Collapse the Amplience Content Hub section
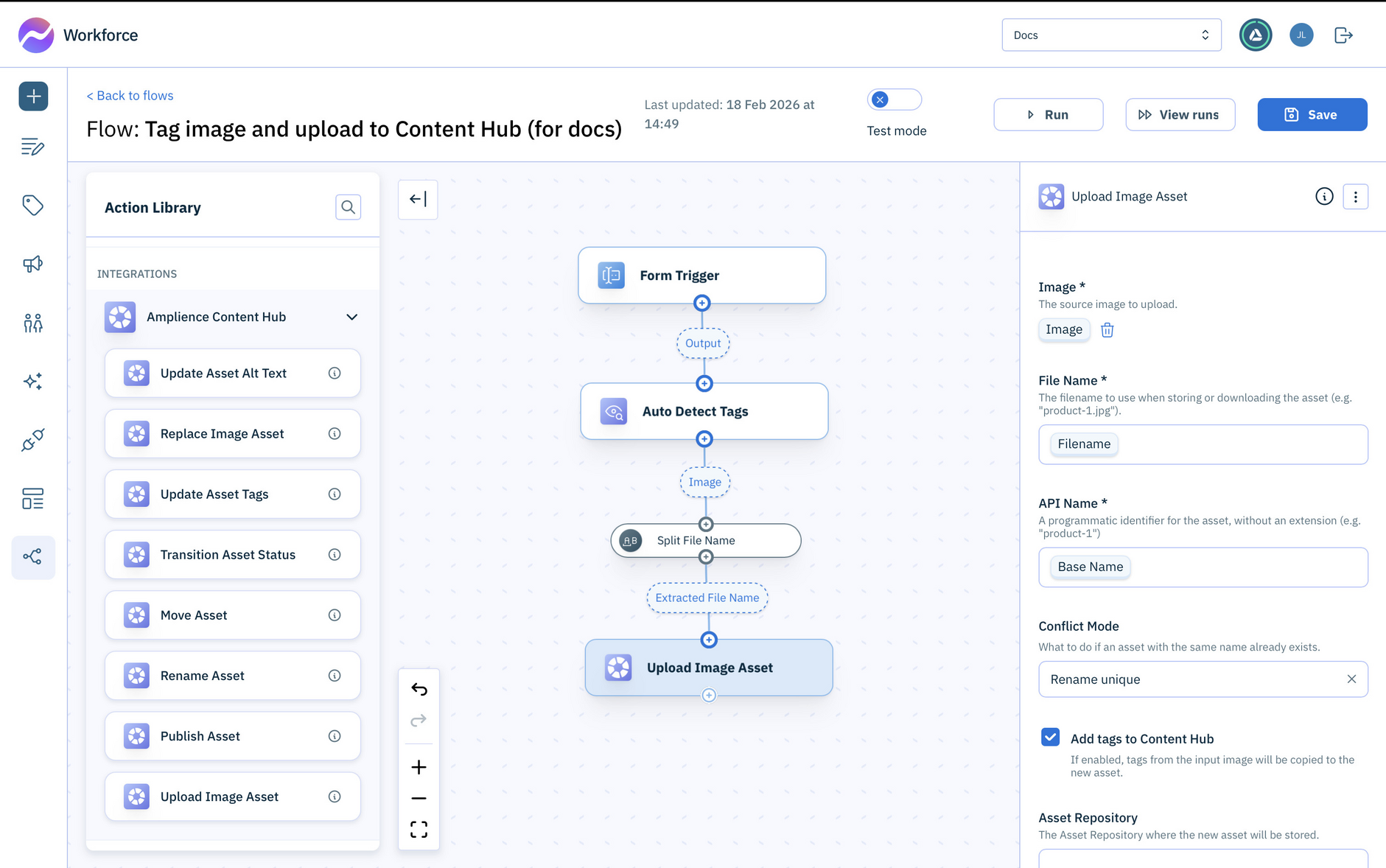The height and width of the screenshot is (868, 1386). point(351,317)
